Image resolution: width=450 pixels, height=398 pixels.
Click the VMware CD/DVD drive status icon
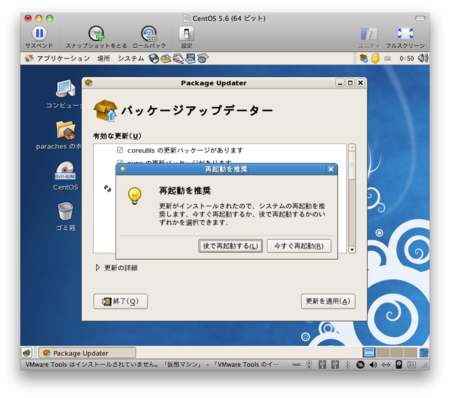[360, 365]
